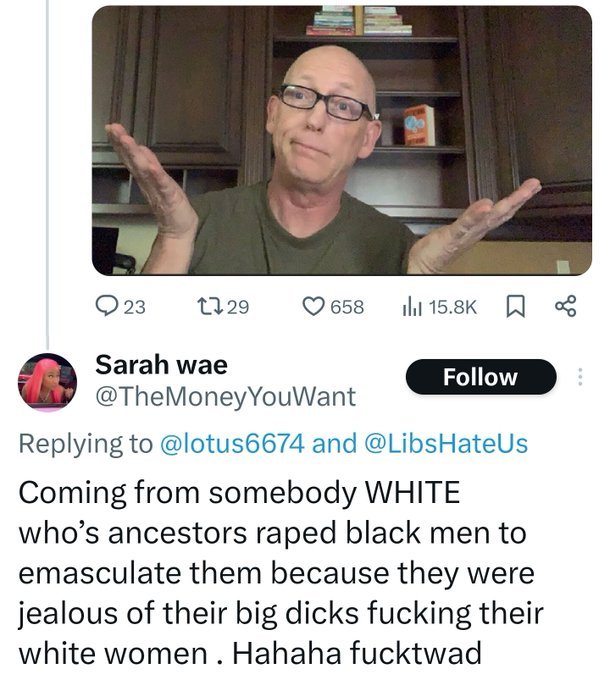
Task: Bookmark the post using the bookmark icon
Action: tap(516, 307)
